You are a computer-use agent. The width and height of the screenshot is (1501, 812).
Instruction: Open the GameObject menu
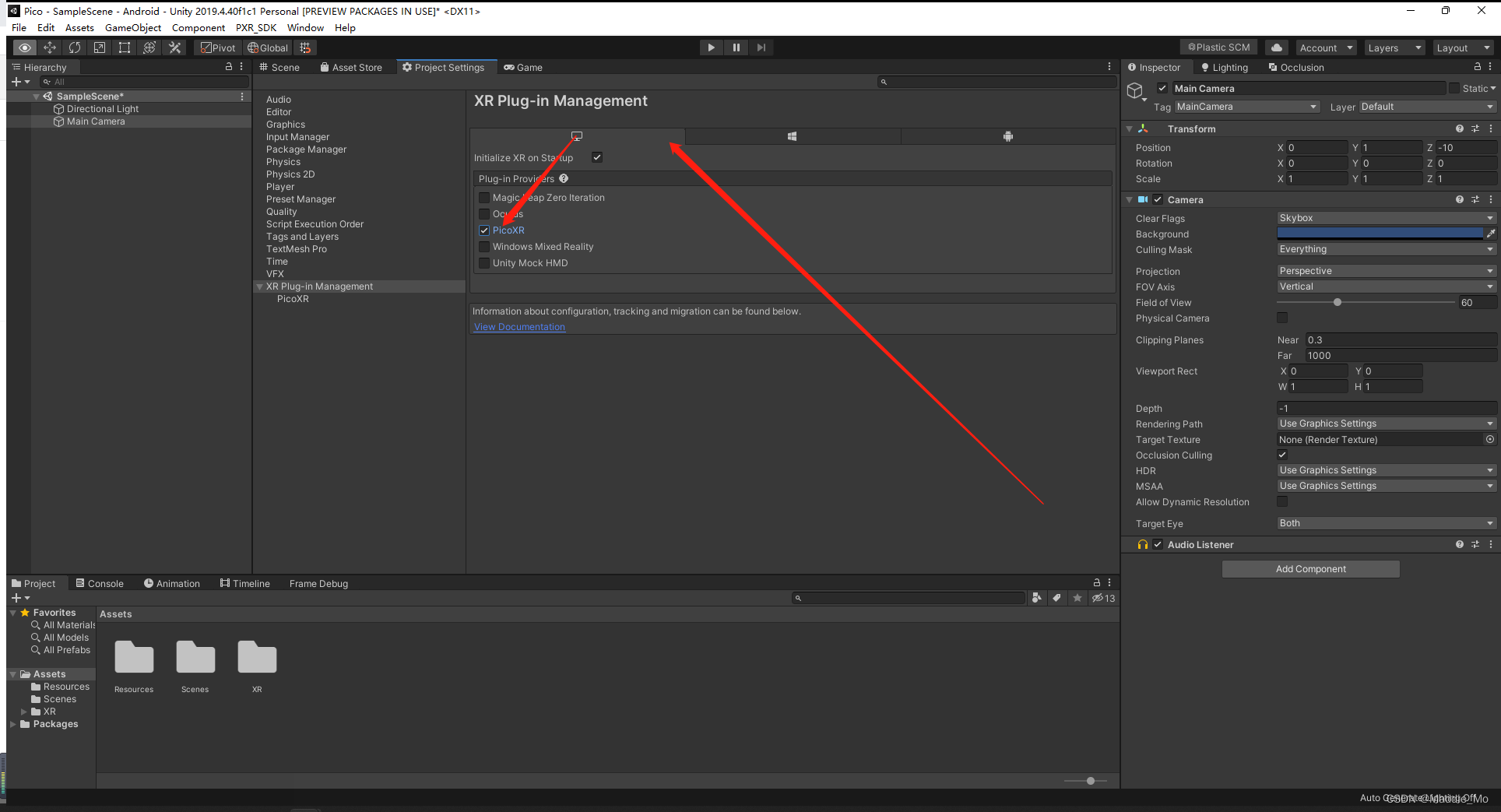tap(133, 27)
